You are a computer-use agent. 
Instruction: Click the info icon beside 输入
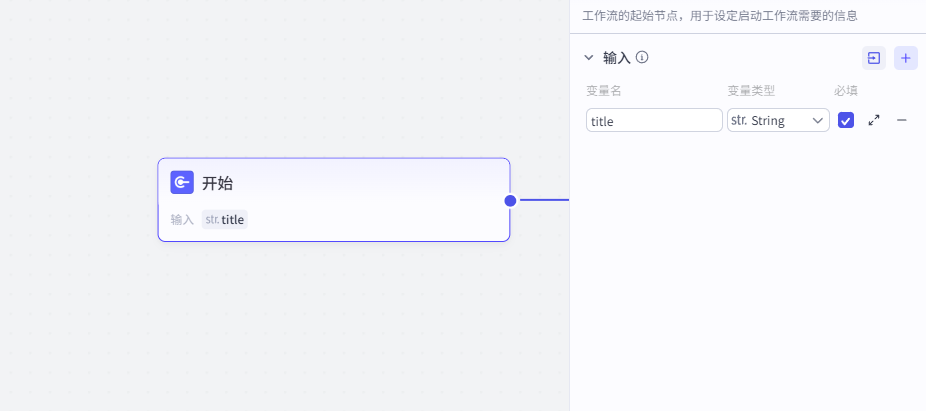pyautogui.click(x=642, y=58)
